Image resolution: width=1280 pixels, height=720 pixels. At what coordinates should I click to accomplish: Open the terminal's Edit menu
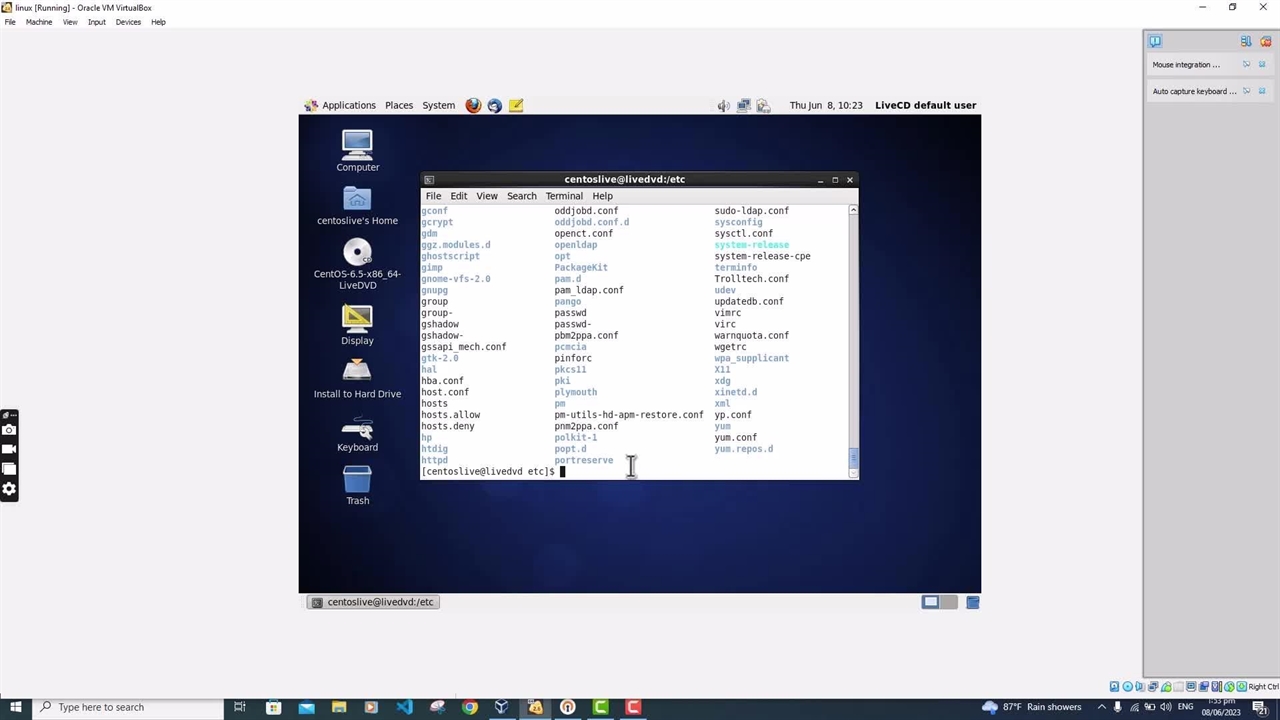pos(458,196)
